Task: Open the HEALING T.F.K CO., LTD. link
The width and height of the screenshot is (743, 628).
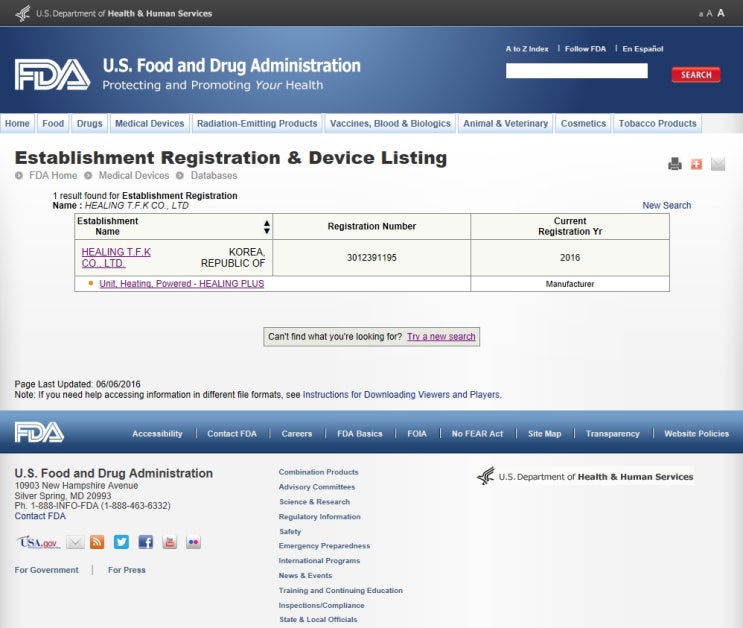Action: tap(116, 258)
